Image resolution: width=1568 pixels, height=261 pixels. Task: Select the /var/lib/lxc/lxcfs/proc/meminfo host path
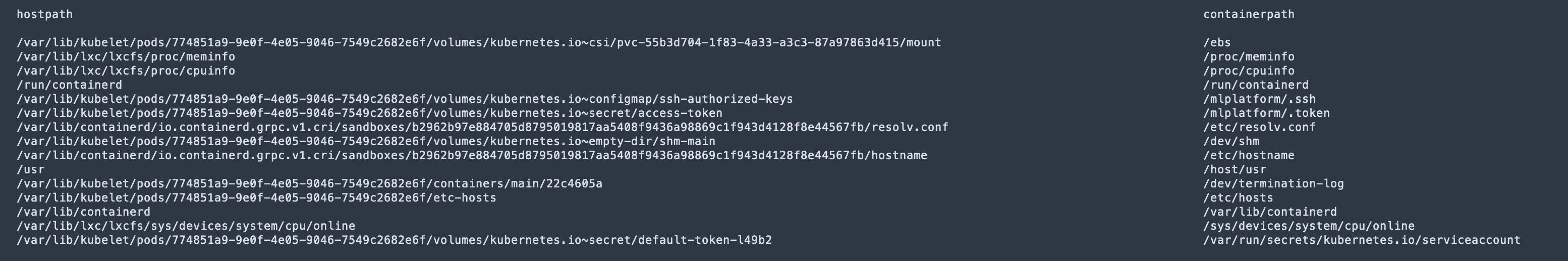(126, 56)
